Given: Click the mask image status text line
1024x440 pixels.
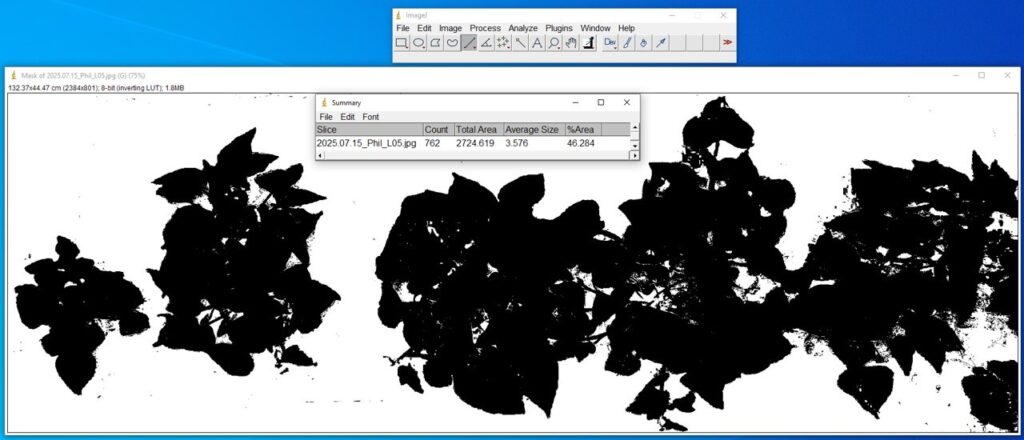Looking at the screenshot, I should 96,87.
